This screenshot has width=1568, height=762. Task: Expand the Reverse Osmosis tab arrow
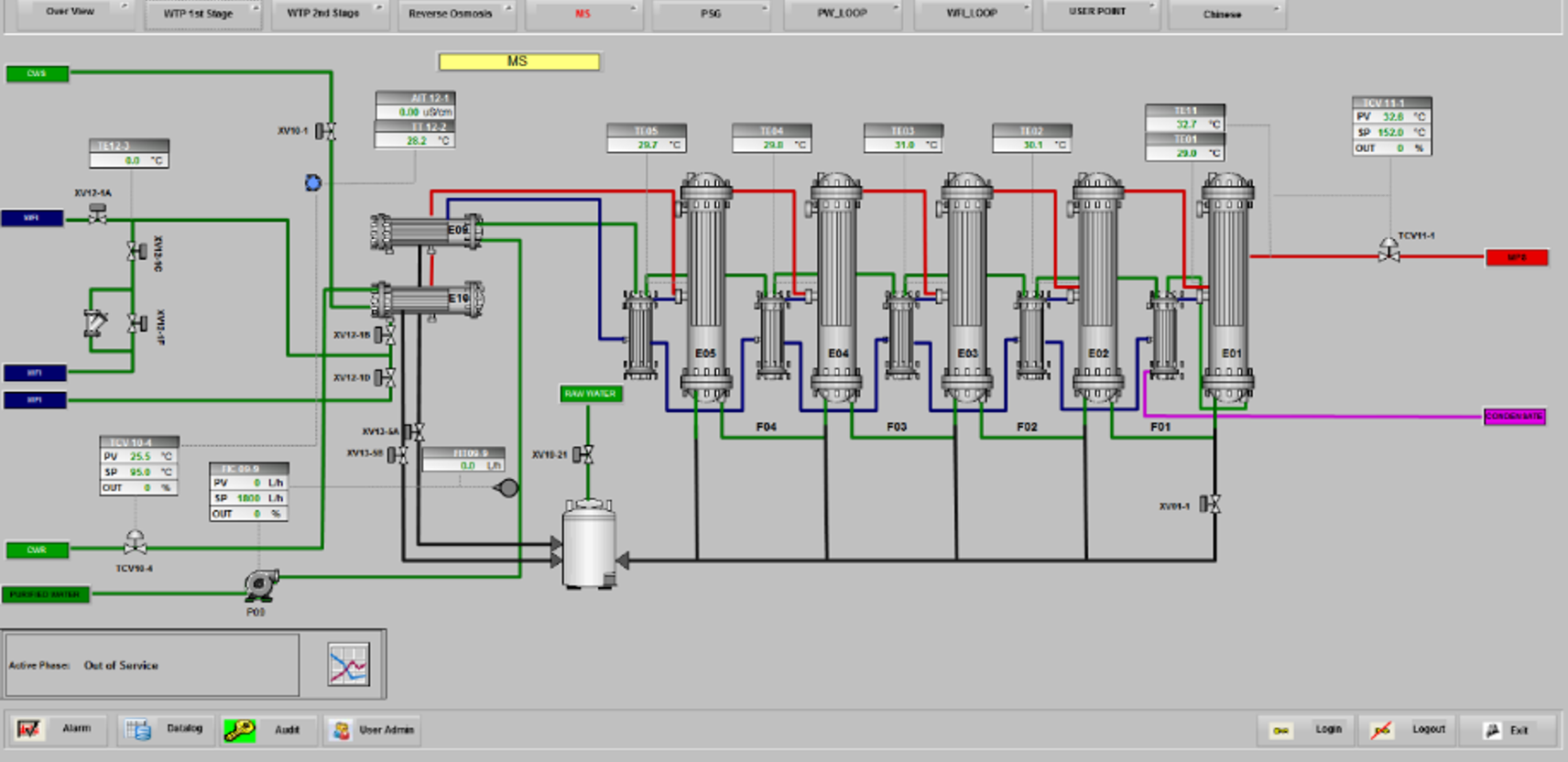508,8
